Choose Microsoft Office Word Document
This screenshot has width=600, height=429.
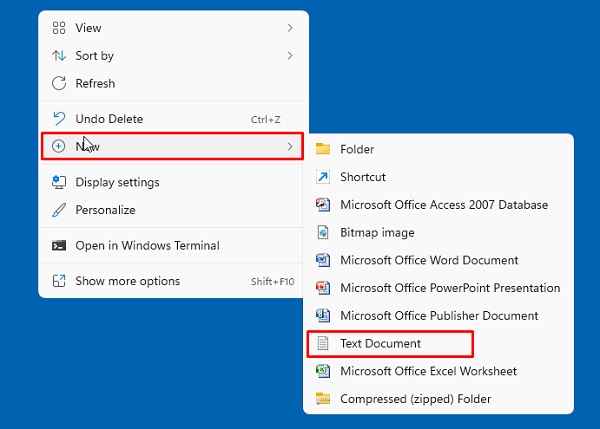[439, 260]
